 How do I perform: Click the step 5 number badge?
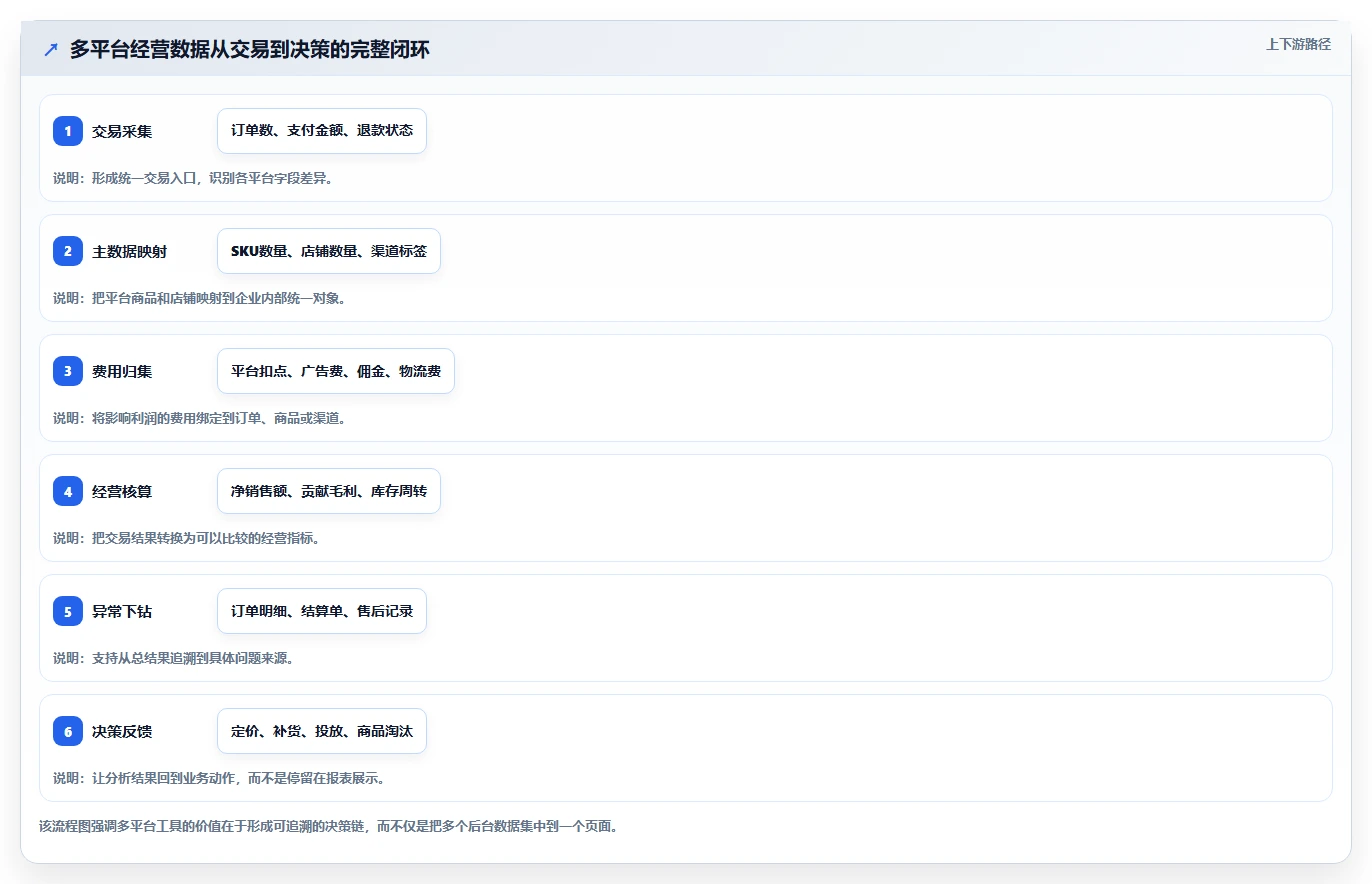pyautogui.click(x=68, y=611)
